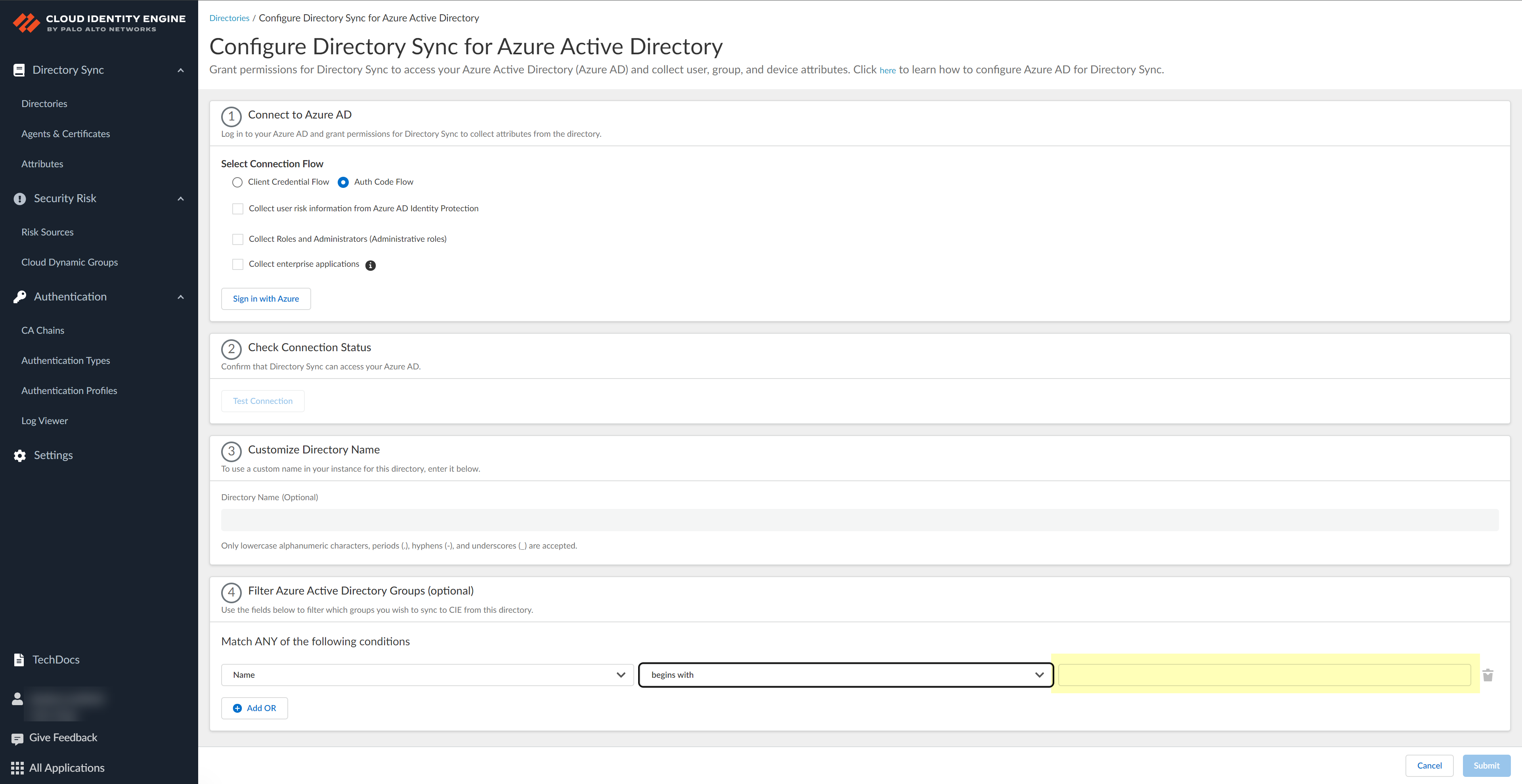The image size is (1522, 784).
Task: Delete the filter condition using trash icon
Action: tap(1488, 675)
